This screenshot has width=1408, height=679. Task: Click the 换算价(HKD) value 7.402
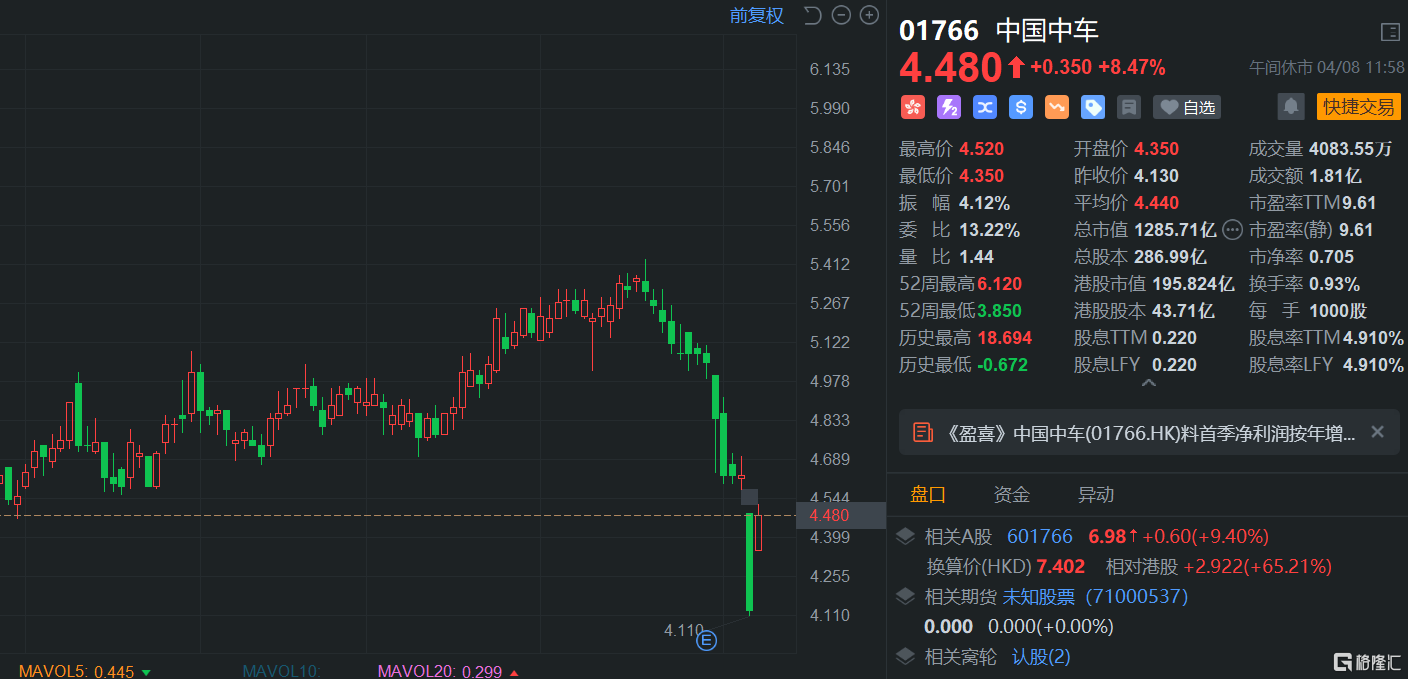pos(1061,567)
